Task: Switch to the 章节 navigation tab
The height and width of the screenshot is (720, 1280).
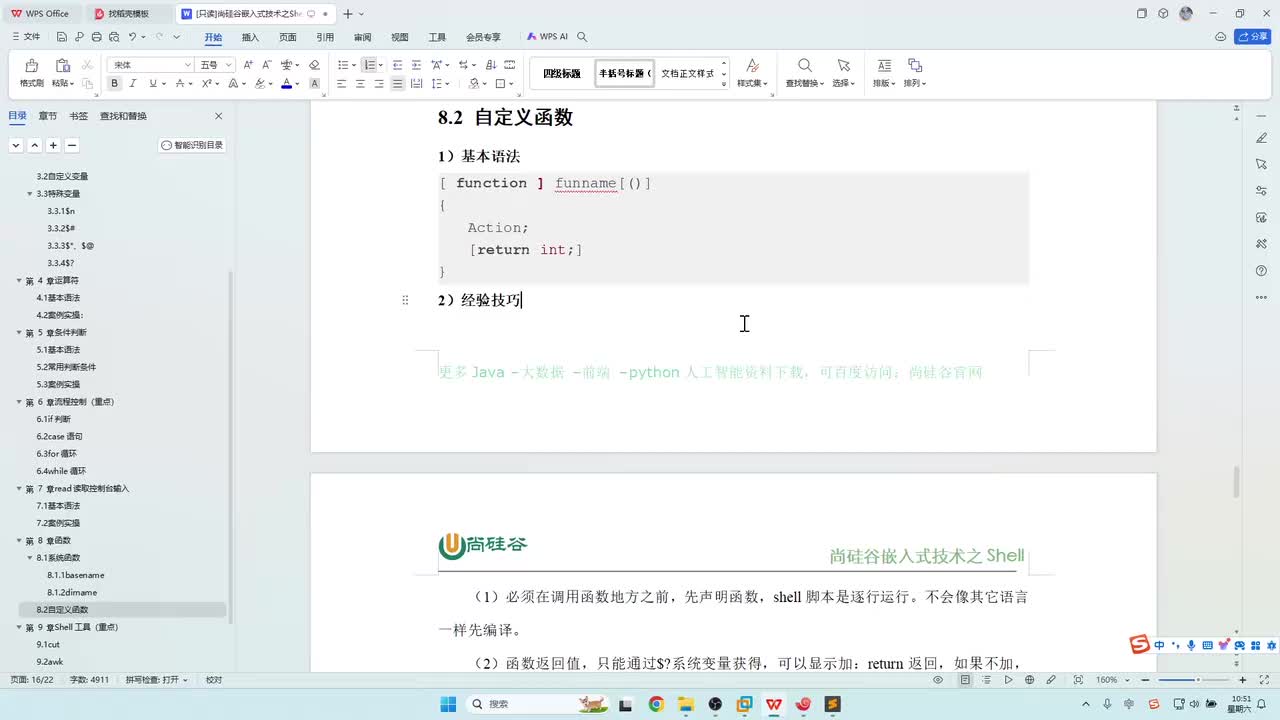Action: click(x=48, y=116)
